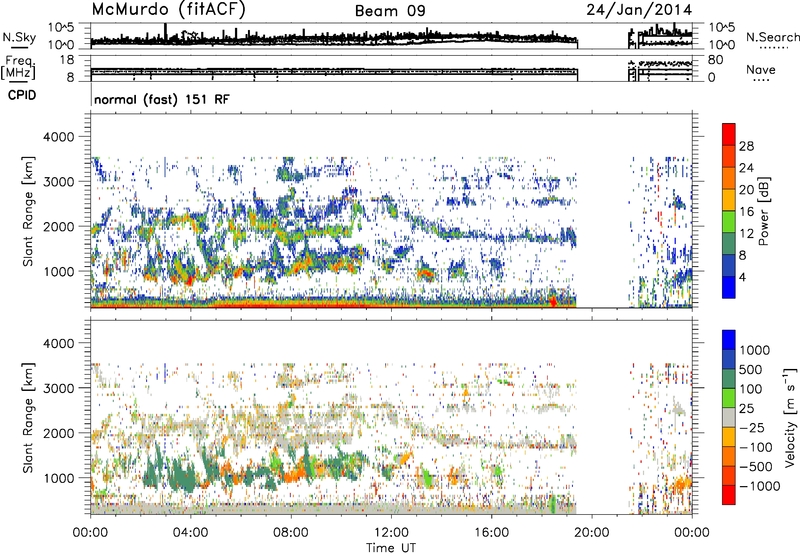The height and width of the screenshot is (554, 800).
Task: Click the 'Freq. [MHz]' label
Action: pos(18,67)
